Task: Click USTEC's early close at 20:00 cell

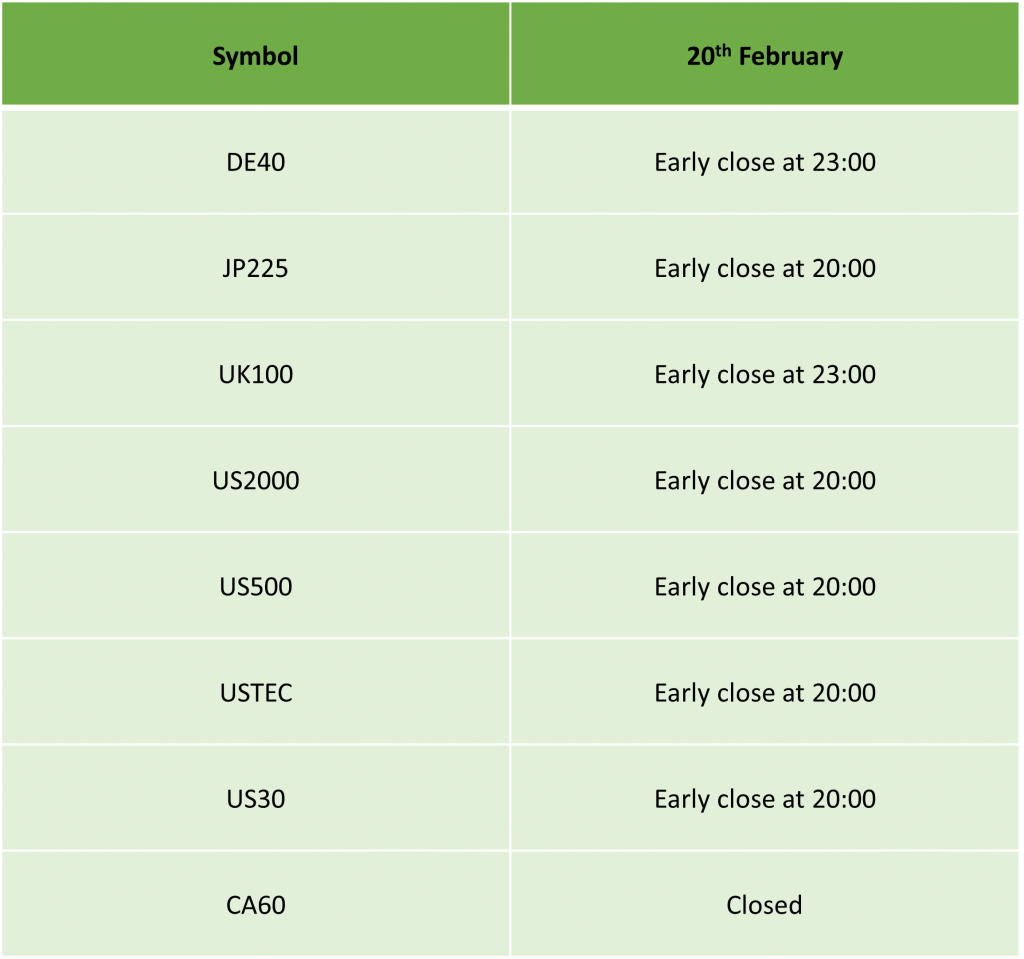Action: pyautogui.click(x=764, y=692)
